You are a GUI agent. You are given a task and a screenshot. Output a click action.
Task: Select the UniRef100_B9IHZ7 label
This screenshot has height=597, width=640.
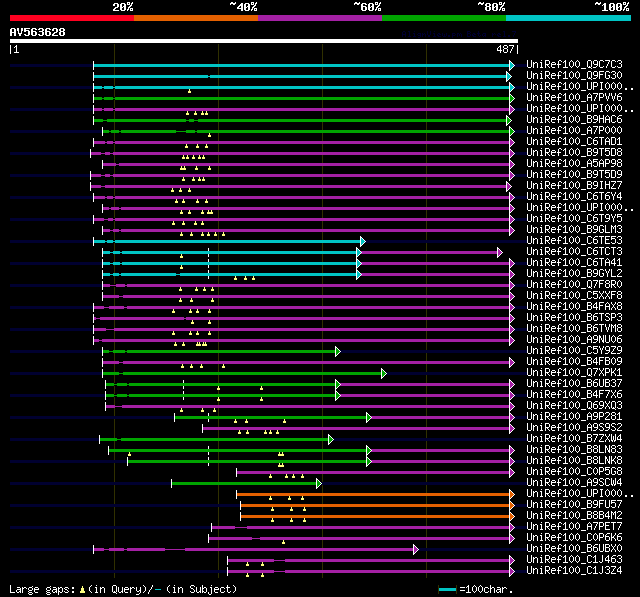coord(574,186)
